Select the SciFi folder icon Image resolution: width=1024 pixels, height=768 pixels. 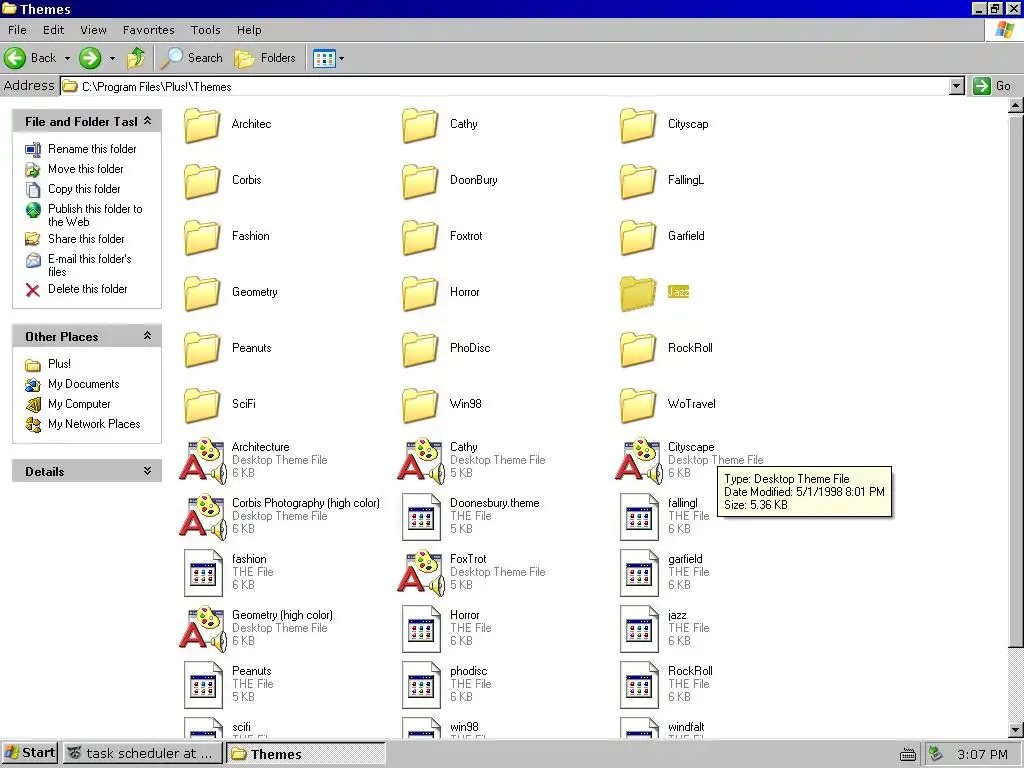coord(202,405)
